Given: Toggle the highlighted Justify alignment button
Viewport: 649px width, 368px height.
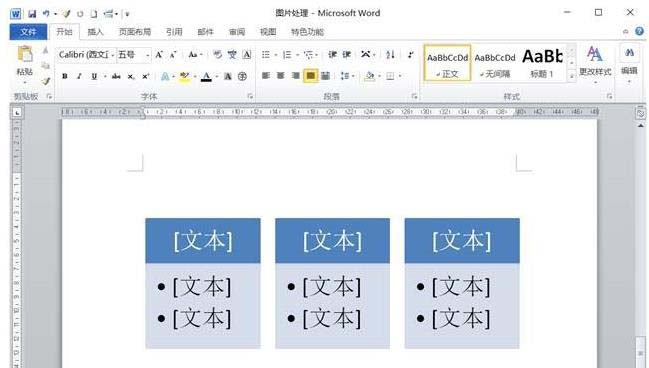Looking at the screenshot, I should (x=310, y=76).
